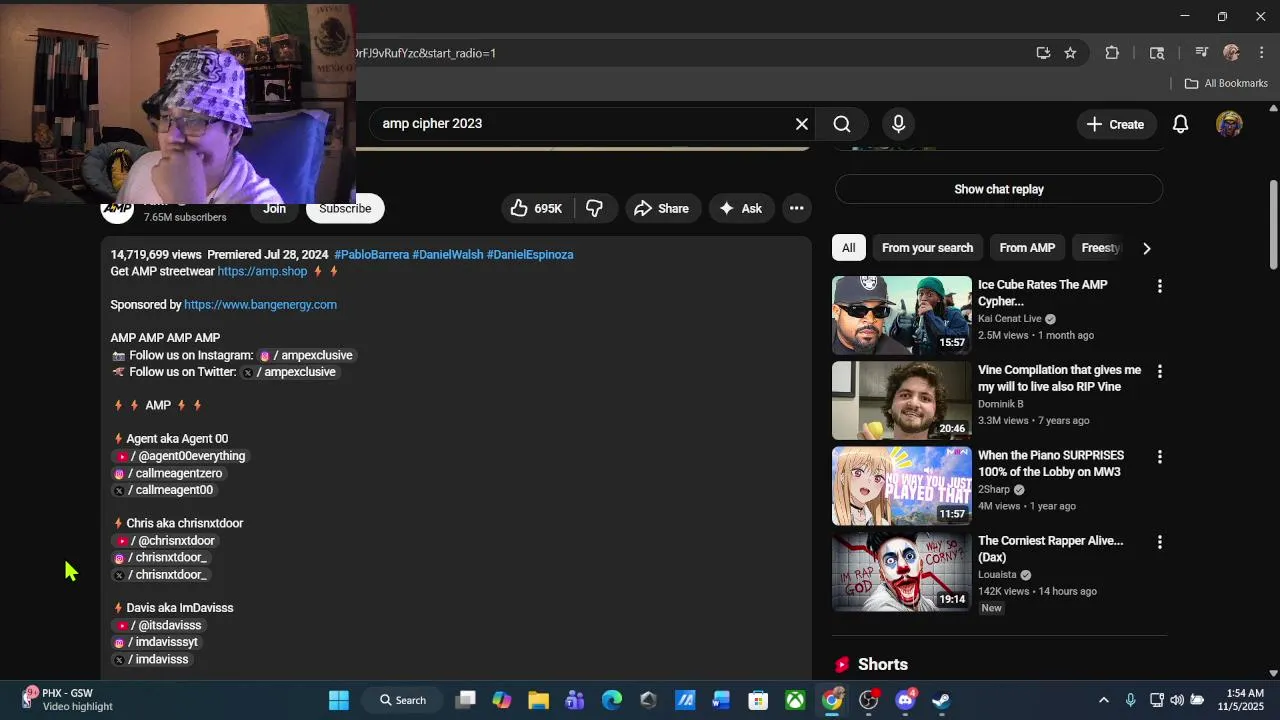Open the Create menu
This screenshot has height=720, width=1280.
tap(1115, 124)
